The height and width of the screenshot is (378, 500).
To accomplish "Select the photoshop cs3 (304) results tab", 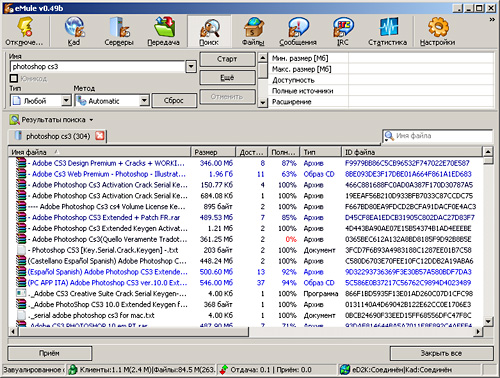I will (58, 136).
